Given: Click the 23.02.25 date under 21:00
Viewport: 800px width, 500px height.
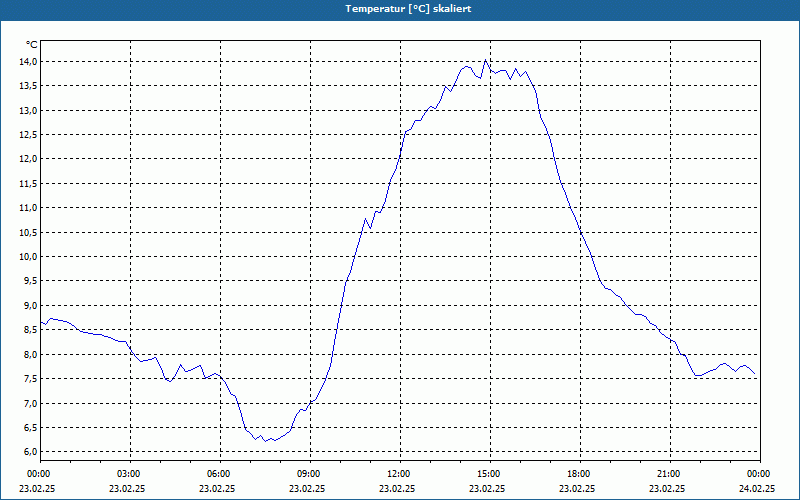Looking at the screenshot, I should (667, 488).
